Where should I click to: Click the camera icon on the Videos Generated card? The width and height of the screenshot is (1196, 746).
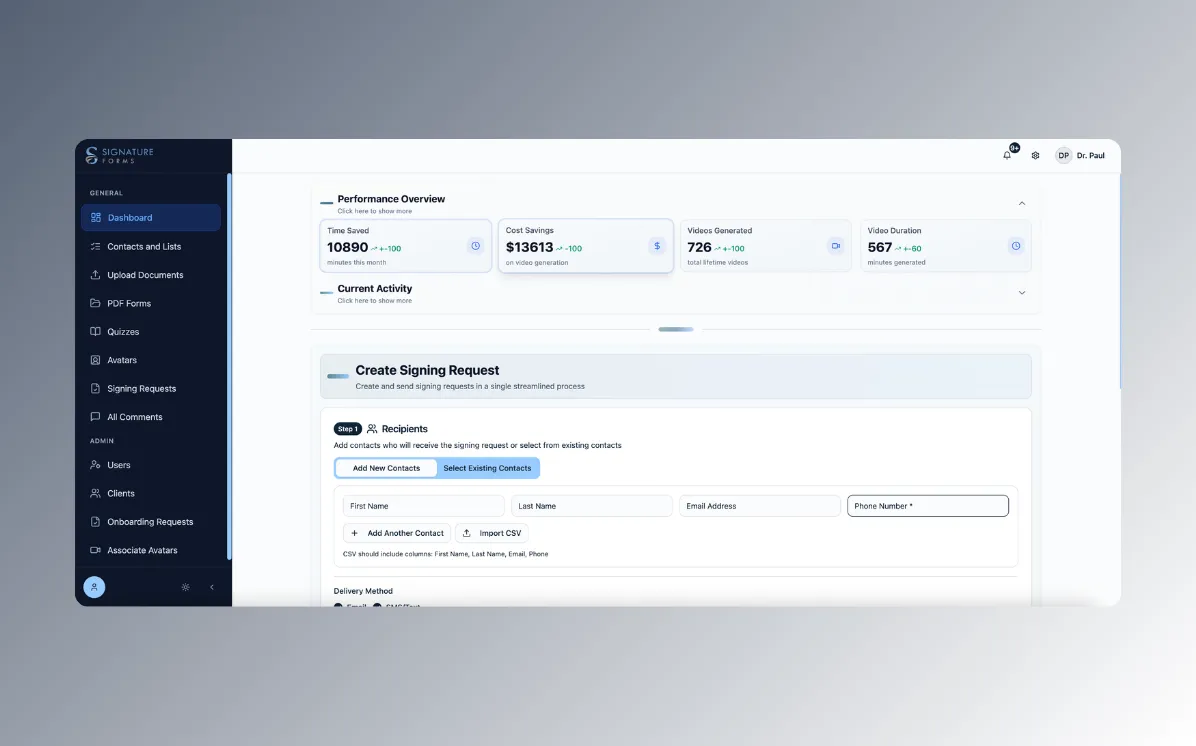836,245
